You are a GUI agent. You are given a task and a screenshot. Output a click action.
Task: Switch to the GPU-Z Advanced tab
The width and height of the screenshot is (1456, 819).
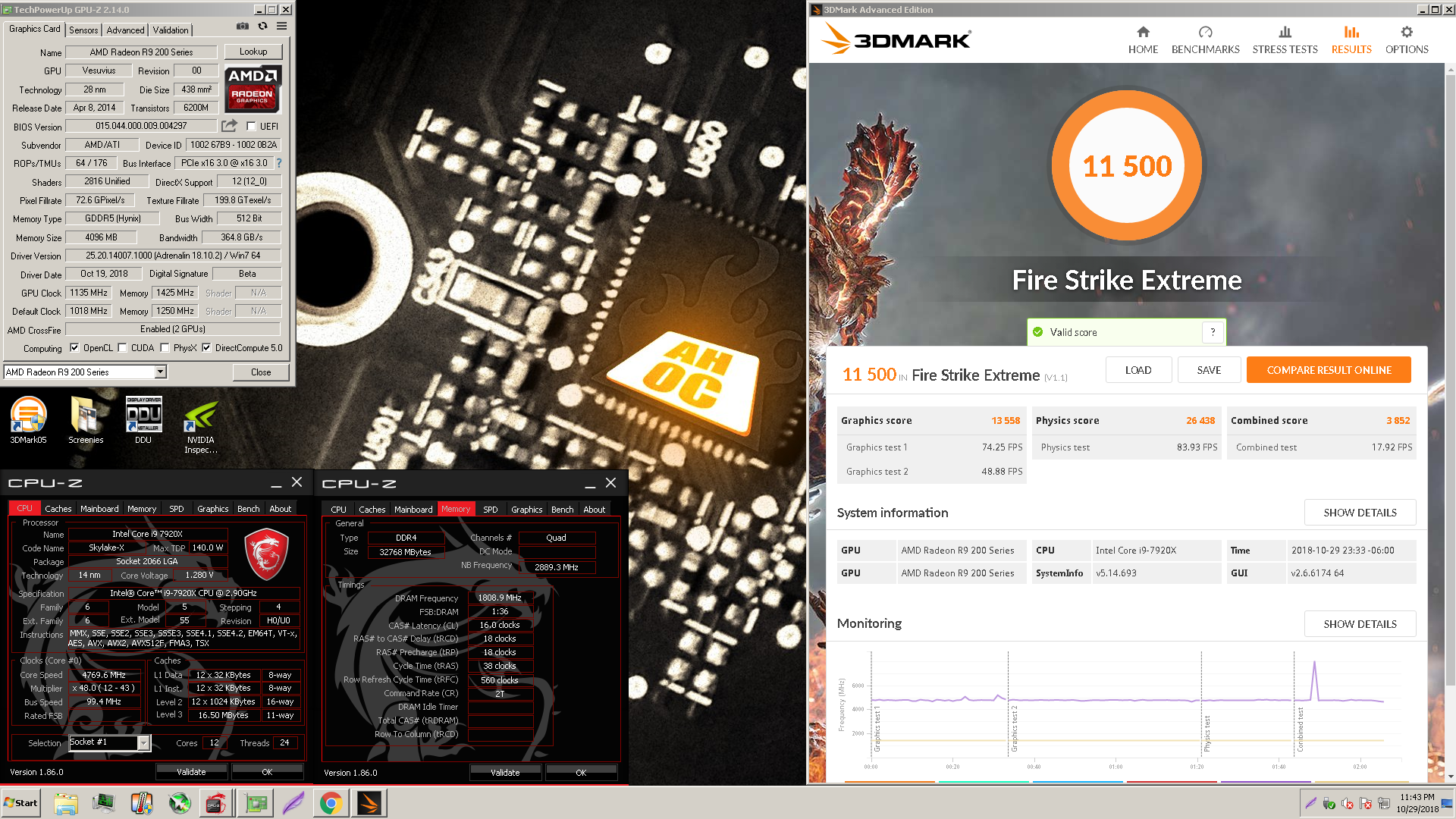pyautogui.click(x=125, y=30)
